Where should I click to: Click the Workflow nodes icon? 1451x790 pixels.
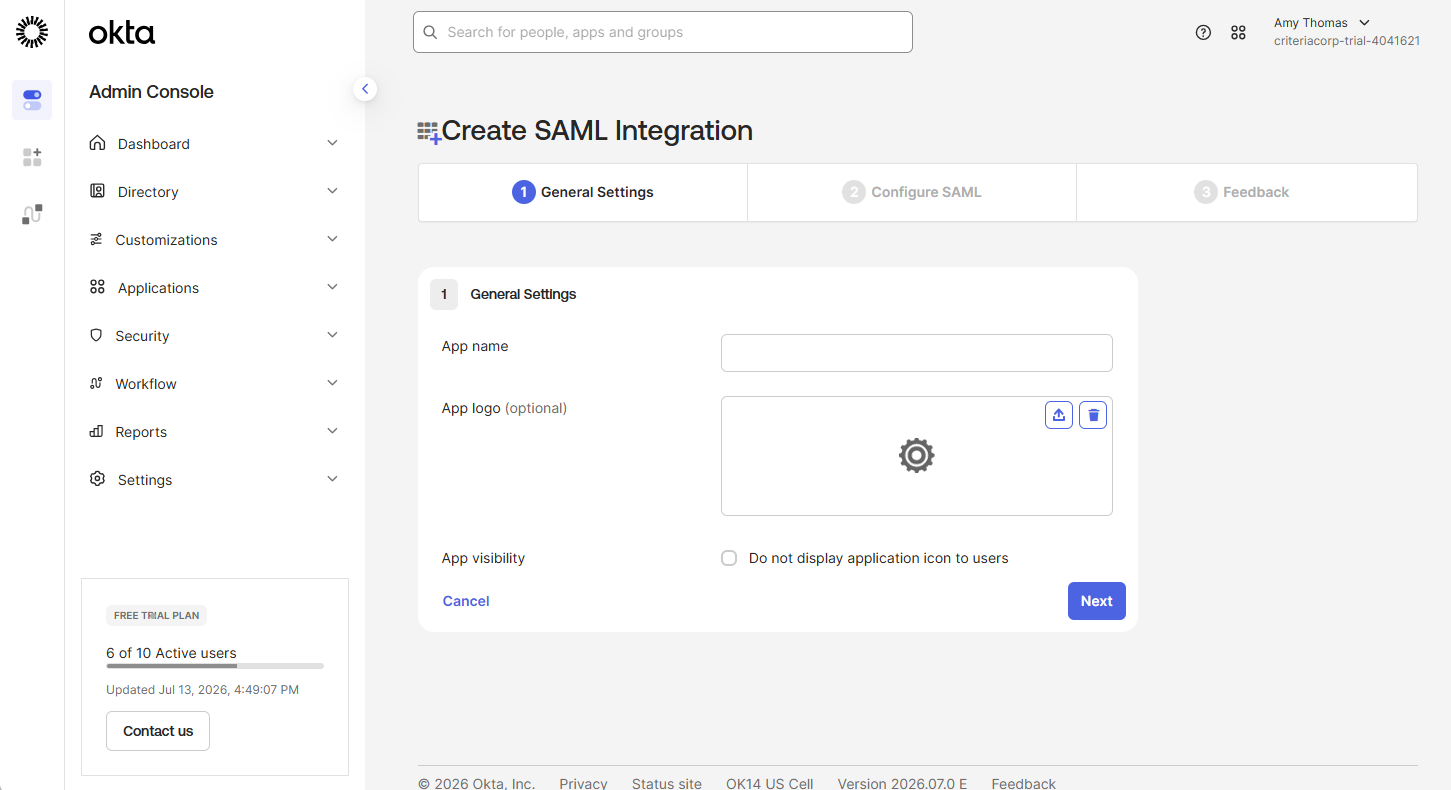96,383
